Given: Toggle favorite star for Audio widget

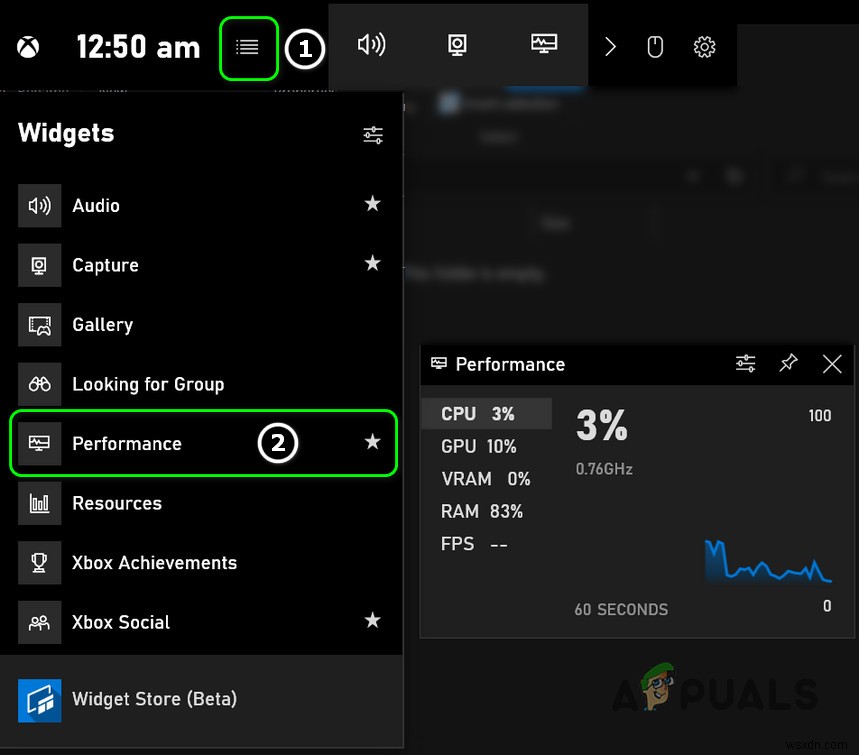Looking at the screenshot, I should pos(372,204).
